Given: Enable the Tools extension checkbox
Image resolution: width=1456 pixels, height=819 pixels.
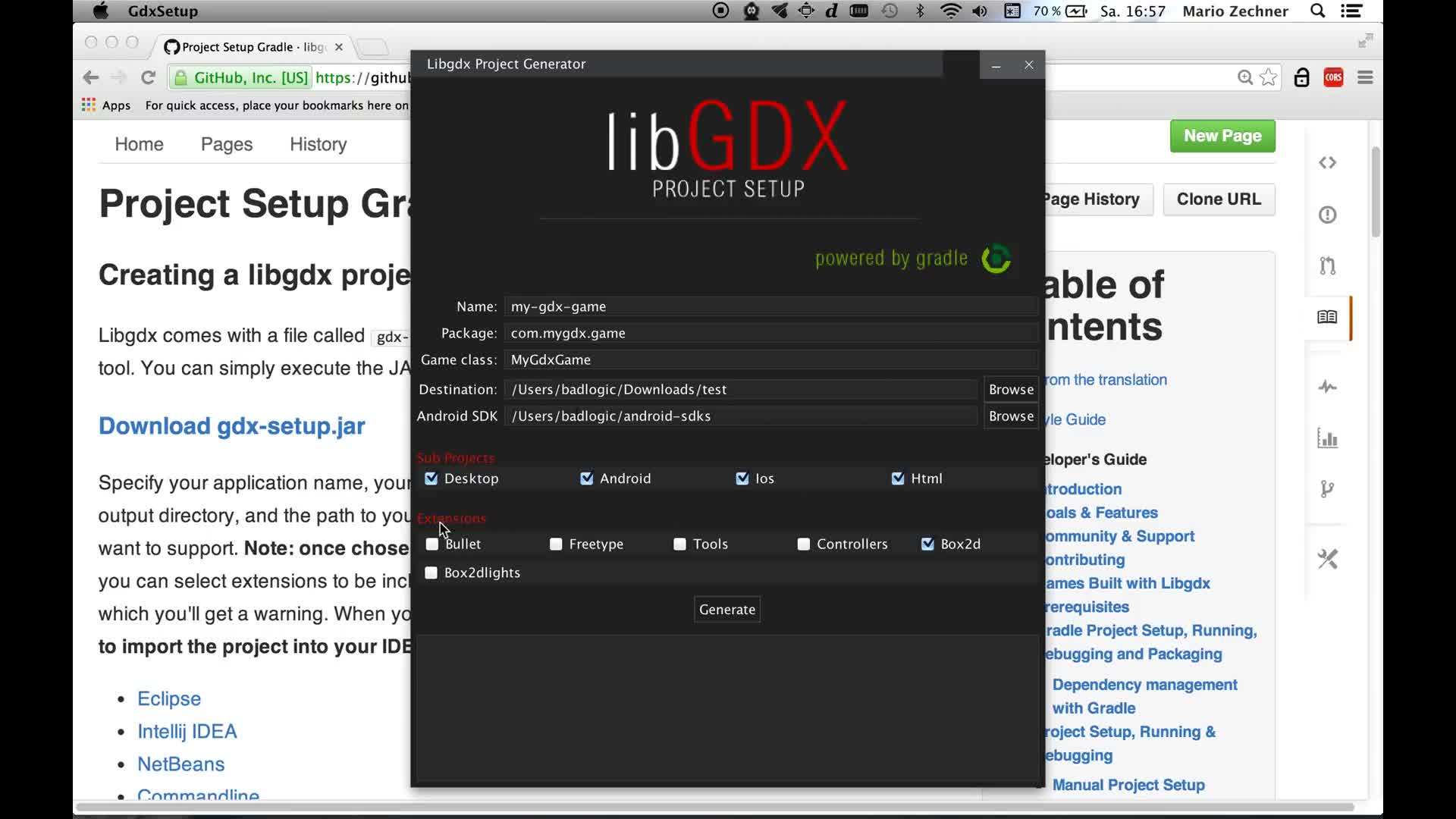Looking at the screenshot, I should coord(679,544).
